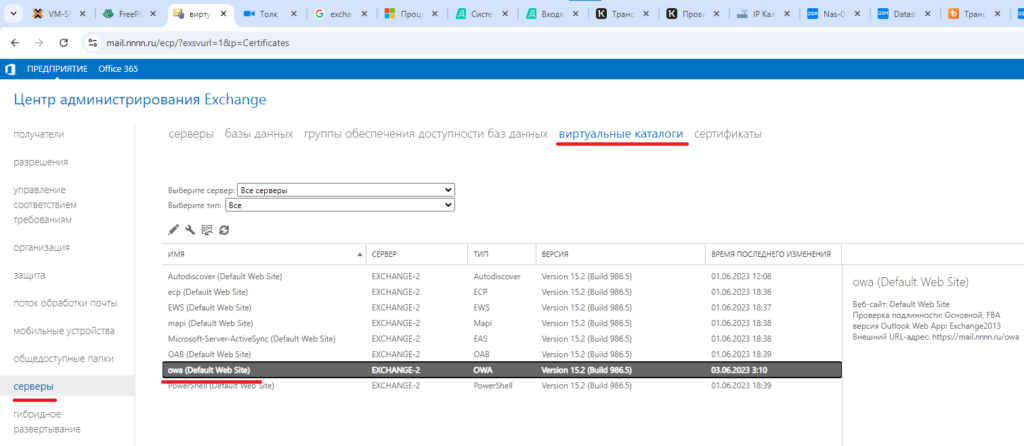Open получатели in the left menu
This screenshot has height=446, width=1024.
click(x=39, y=135)
